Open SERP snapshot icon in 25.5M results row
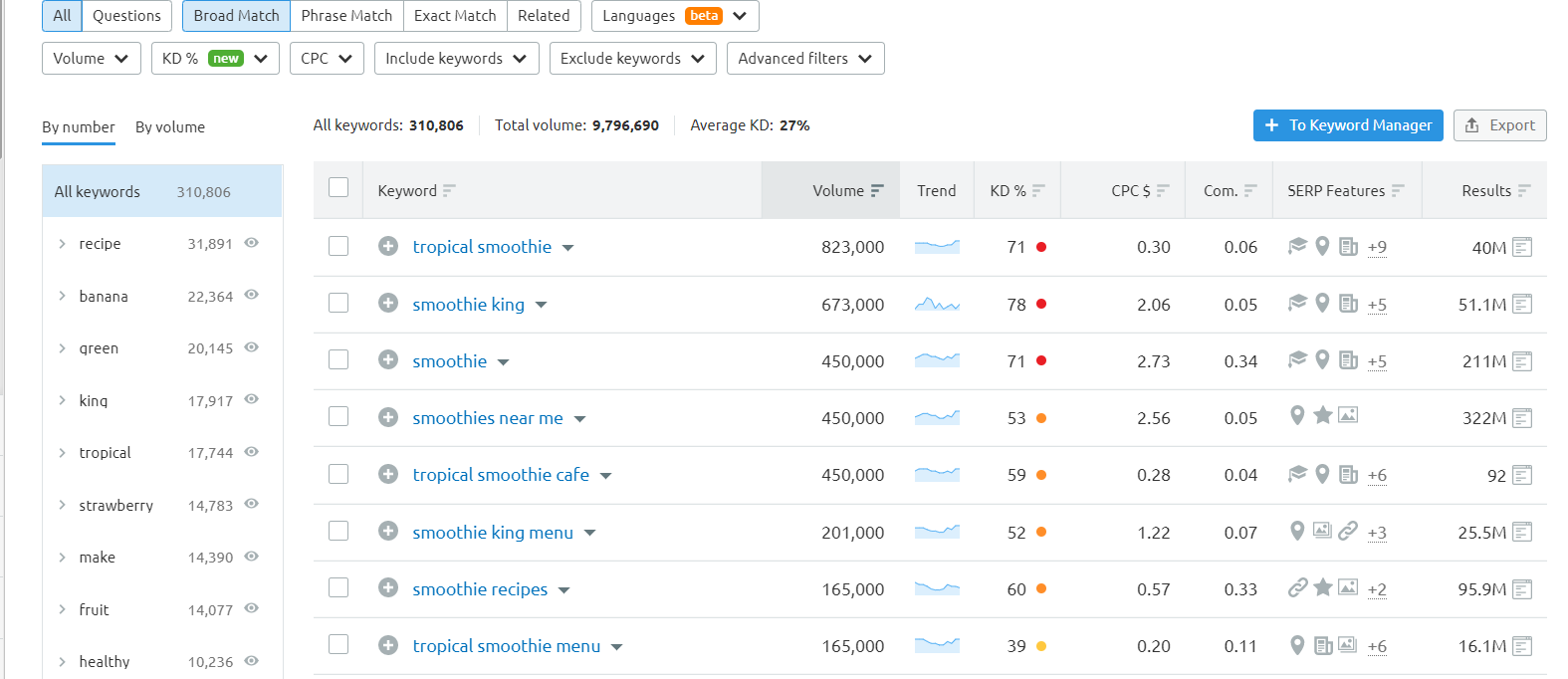Image resolution: width=1568 pixels, height=679 pixels. [1522, 533]
